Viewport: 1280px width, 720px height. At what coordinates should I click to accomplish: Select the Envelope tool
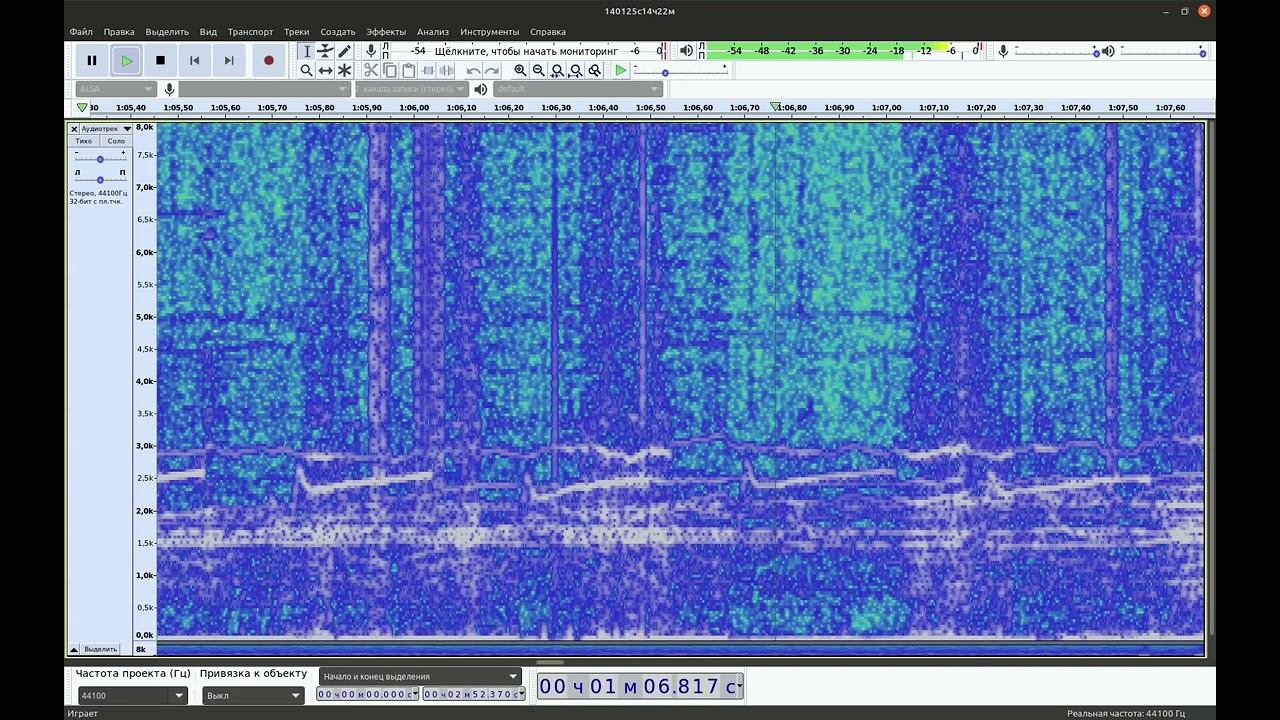[325, 51]
